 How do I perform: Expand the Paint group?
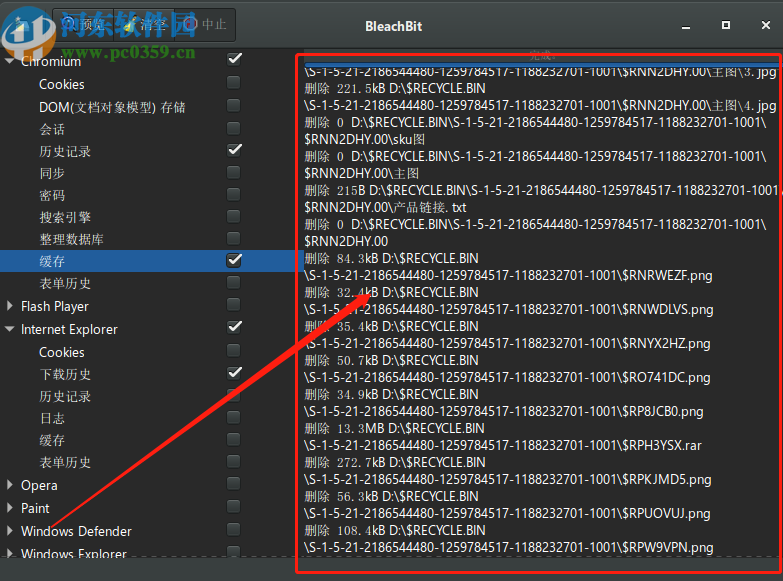(9, 508)
